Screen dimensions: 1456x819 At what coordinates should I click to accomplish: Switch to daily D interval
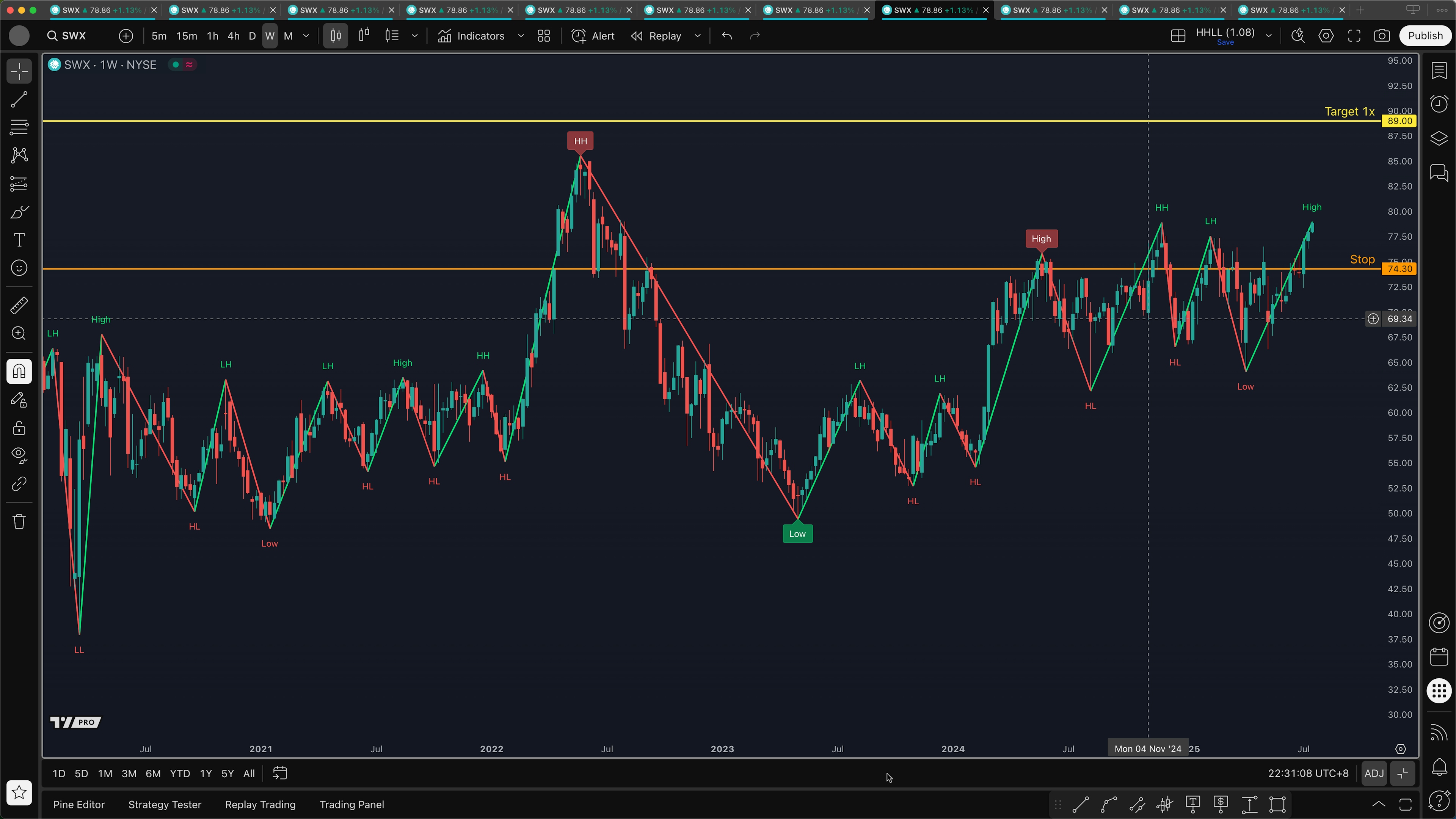[252, 36]
